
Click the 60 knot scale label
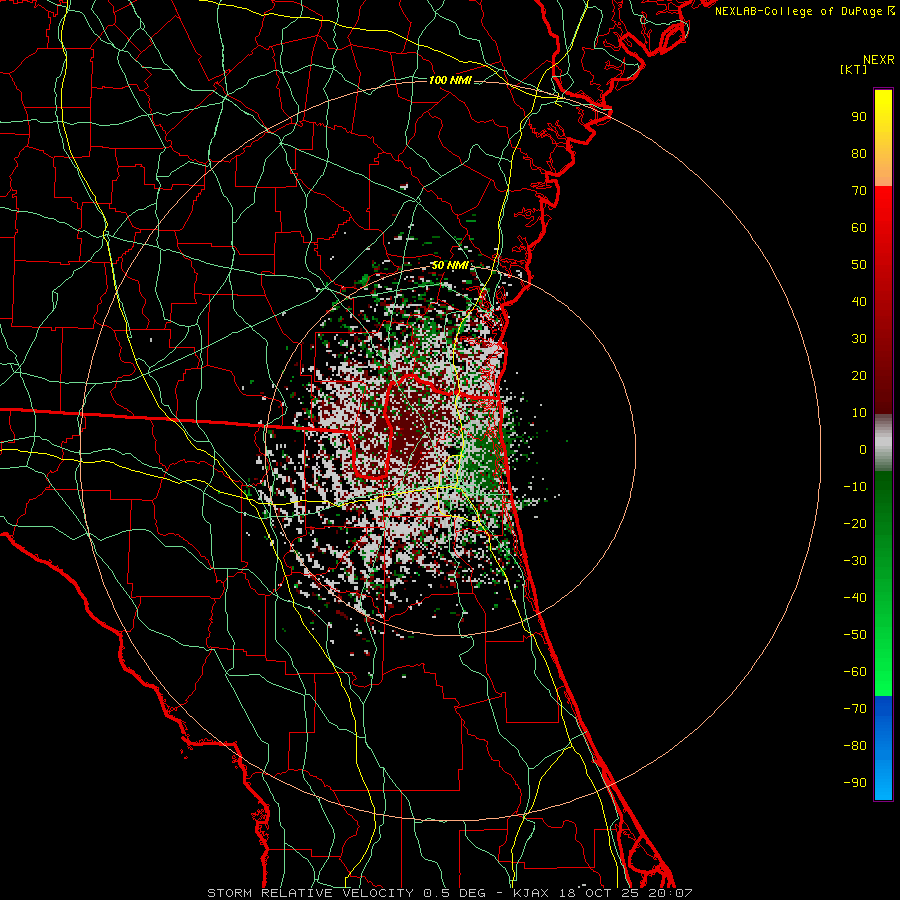click(859, 227)
